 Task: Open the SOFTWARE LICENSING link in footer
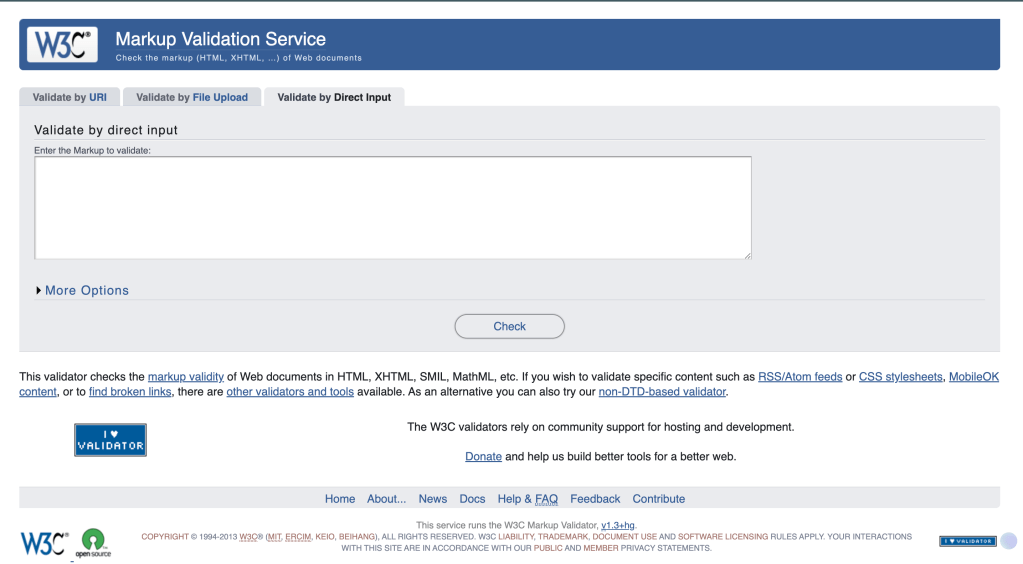[723, 537]
